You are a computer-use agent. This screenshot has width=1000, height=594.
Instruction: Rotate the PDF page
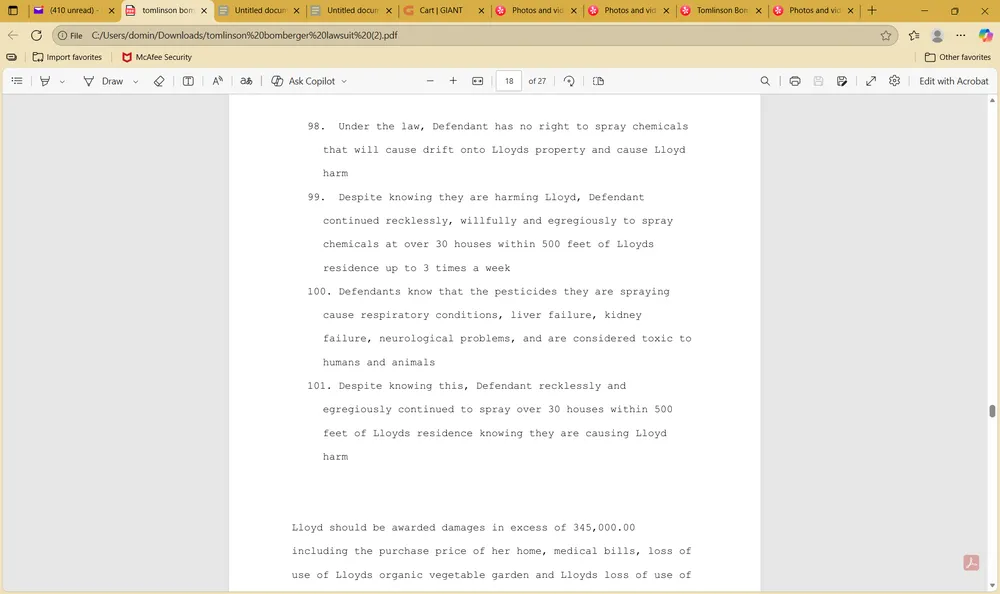[x=569, y=81]
